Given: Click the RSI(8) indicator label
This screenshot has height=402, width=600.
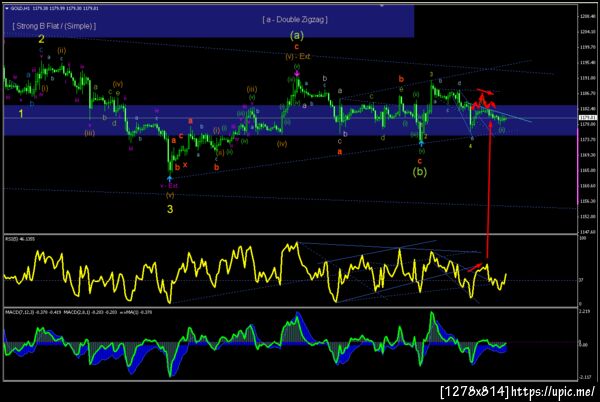Looking at the screenshot, I should point(20,239).
